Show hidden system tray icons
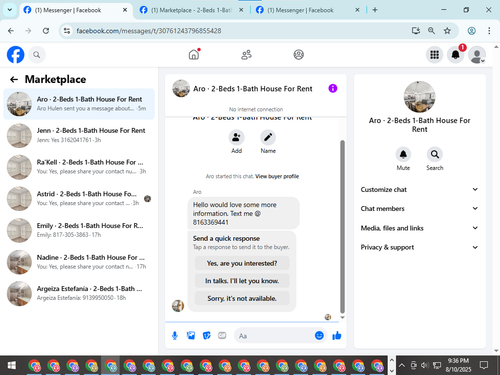 pyautogui.click(x=402, y=365)
